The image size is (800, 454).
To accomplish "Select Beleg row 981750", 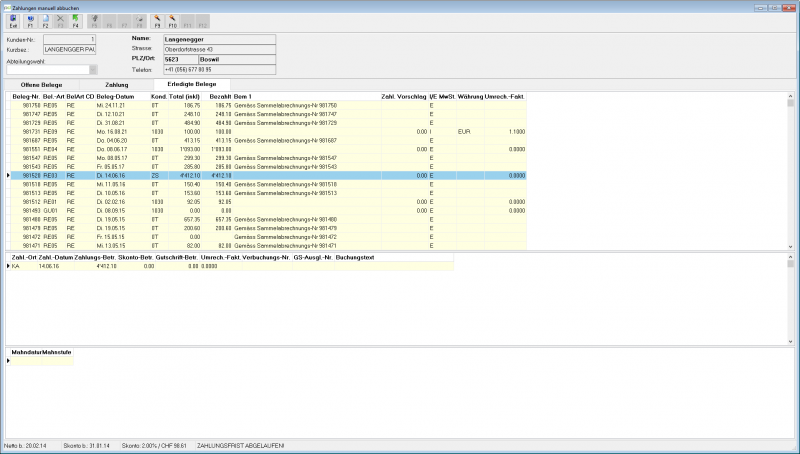I will pos(268,106).
